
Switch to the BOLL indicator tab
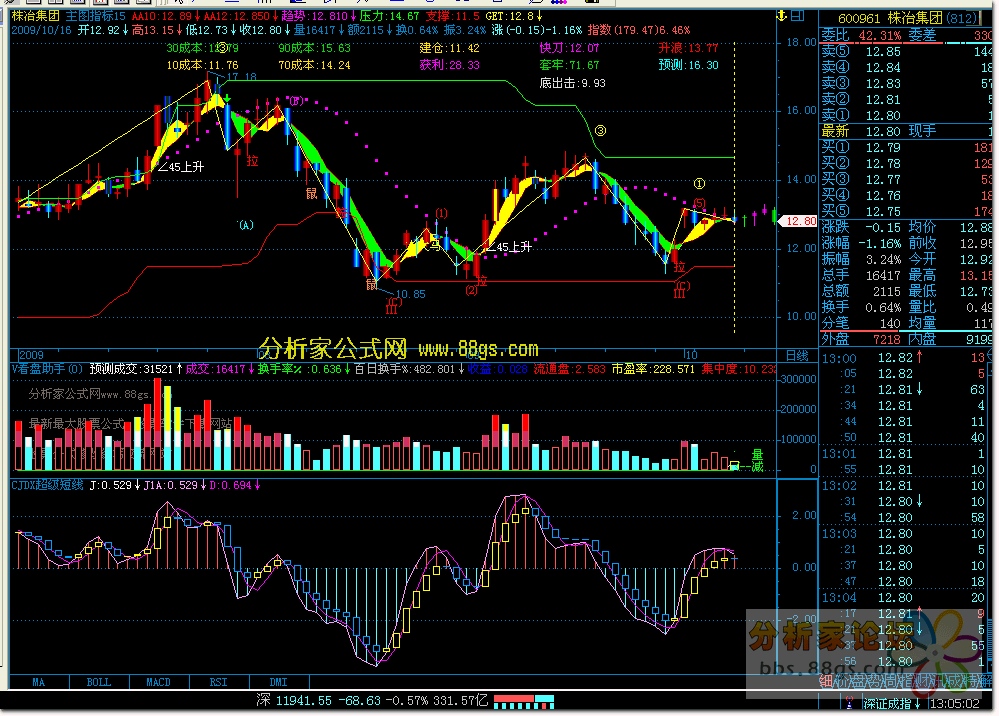[x=99, y=682]
